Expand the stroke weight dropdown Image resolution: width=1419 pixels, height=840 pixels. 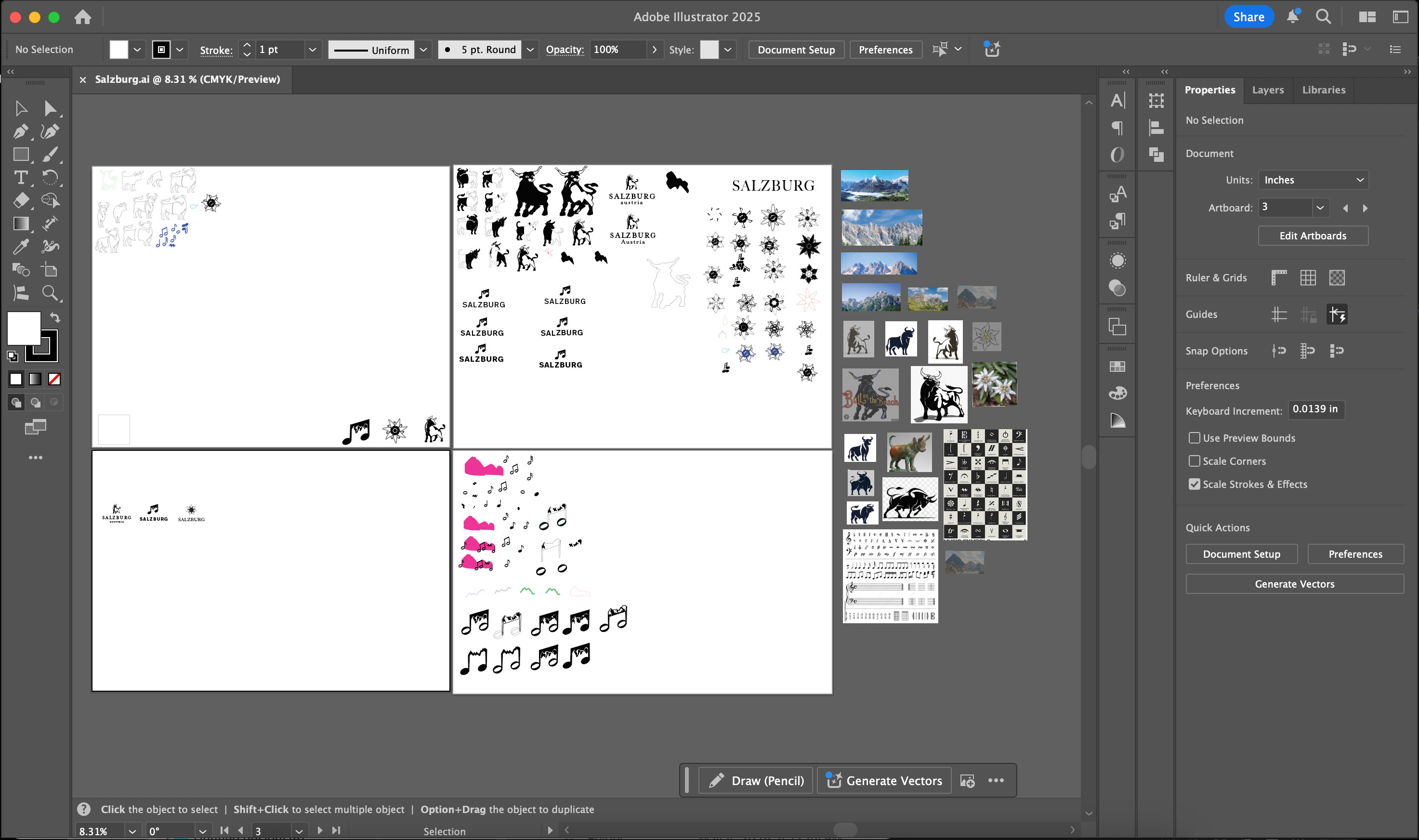pos(312,50)
